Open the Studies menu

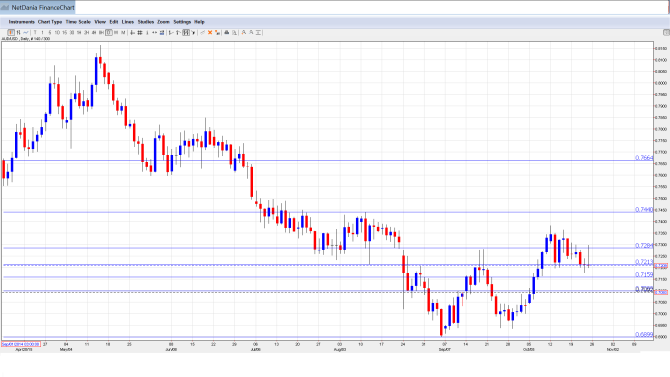click(146, 22)
